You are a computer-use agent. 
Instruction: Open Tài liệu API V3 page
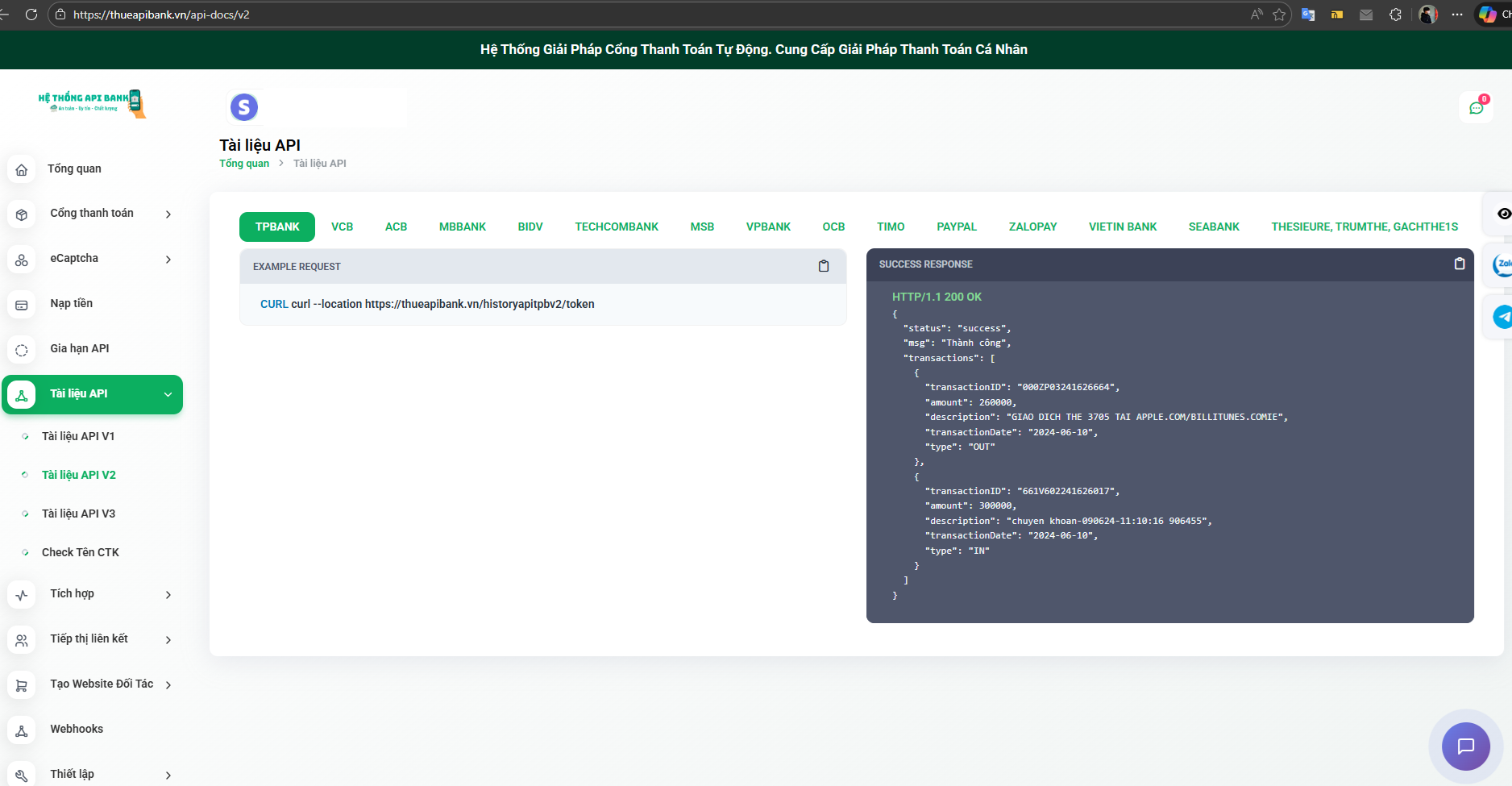[78, 514]
